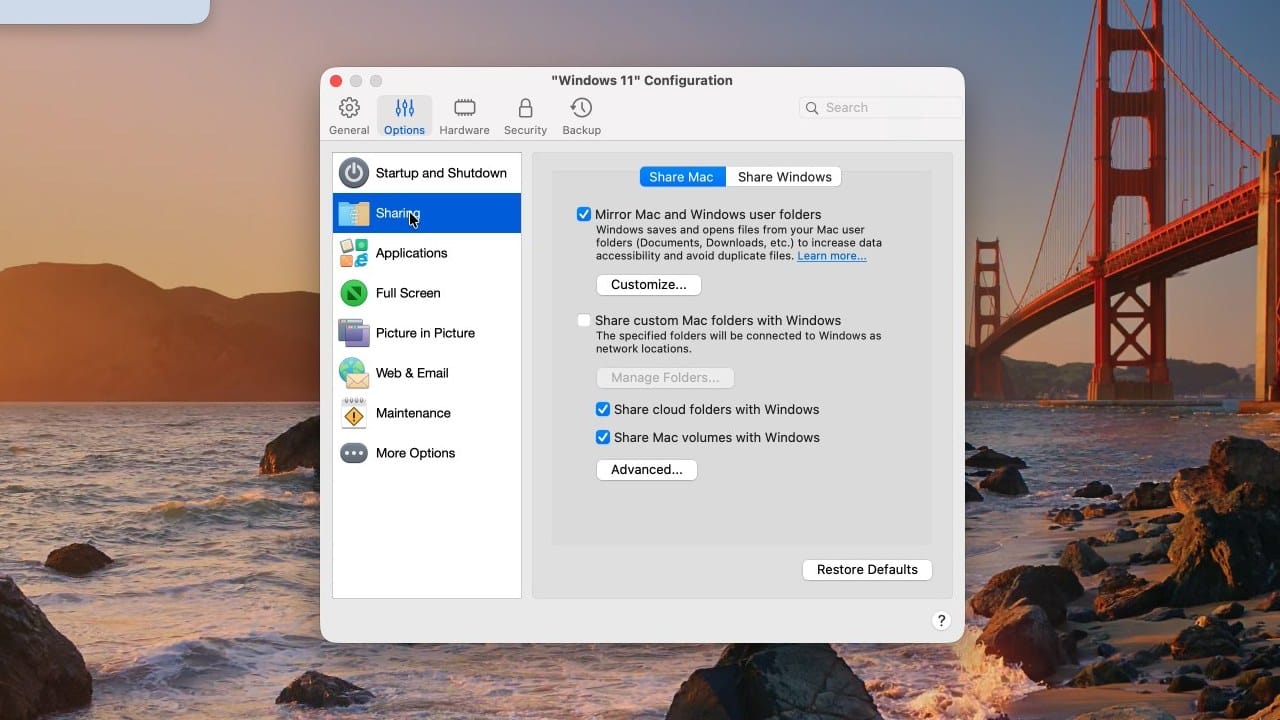1280x720 pixels.
Task: Select Maintenance label in sidebar
Action: pos(413,413)
